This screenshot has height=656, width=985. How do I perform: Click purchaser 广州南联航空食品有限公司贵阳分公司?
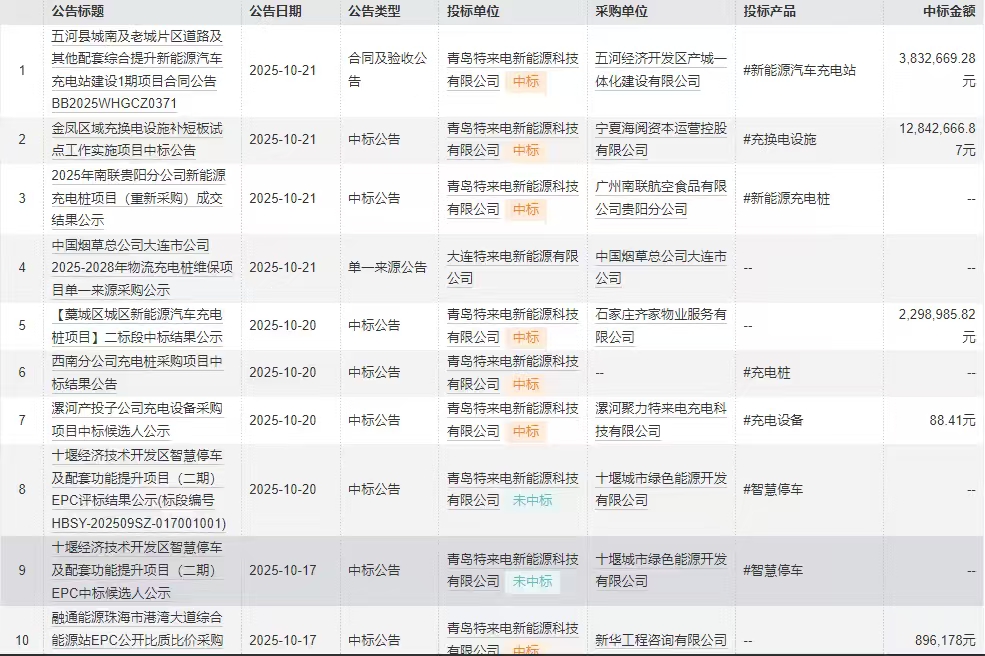click(x=661, y=198)
